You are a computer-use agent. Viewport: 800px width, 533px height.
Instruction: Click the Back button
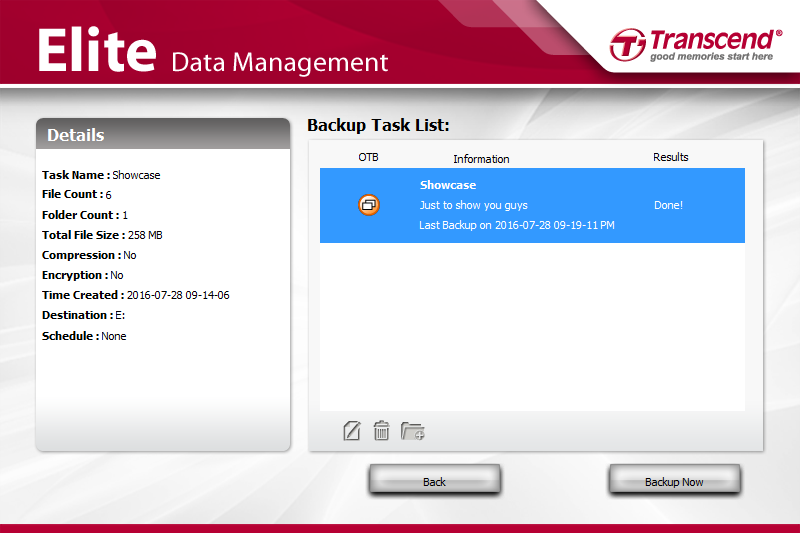434,479
